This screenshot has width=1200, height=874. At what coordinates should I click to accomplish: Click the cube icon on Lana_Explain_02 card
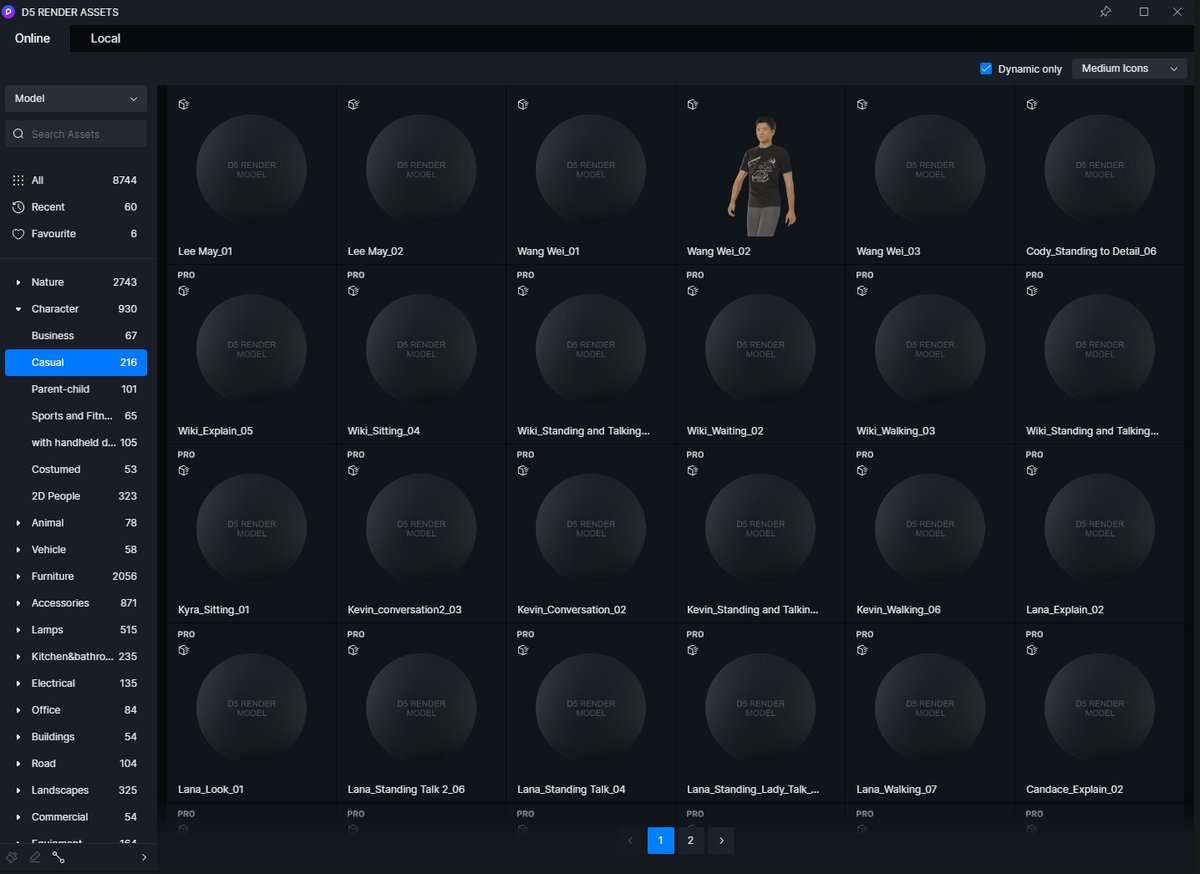coord(1032,470)
